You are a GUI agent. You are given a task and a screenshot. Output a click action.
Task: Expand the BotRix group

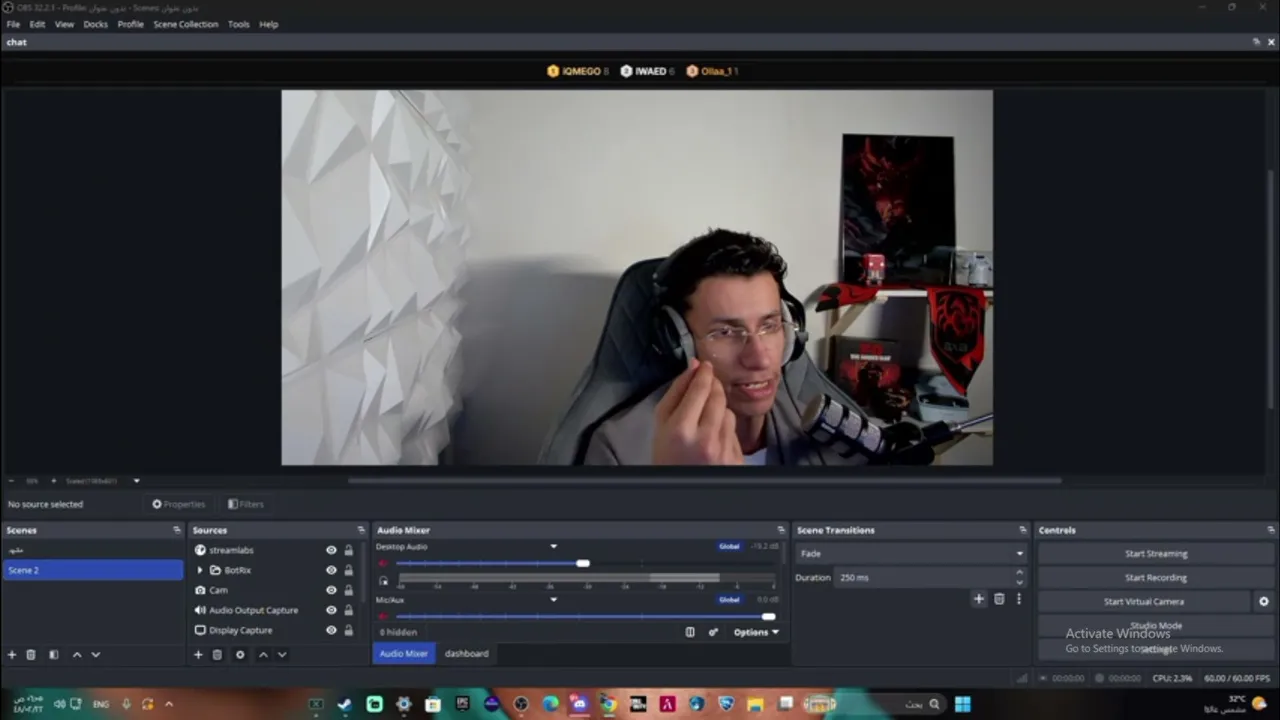click(x=200, y=570)
